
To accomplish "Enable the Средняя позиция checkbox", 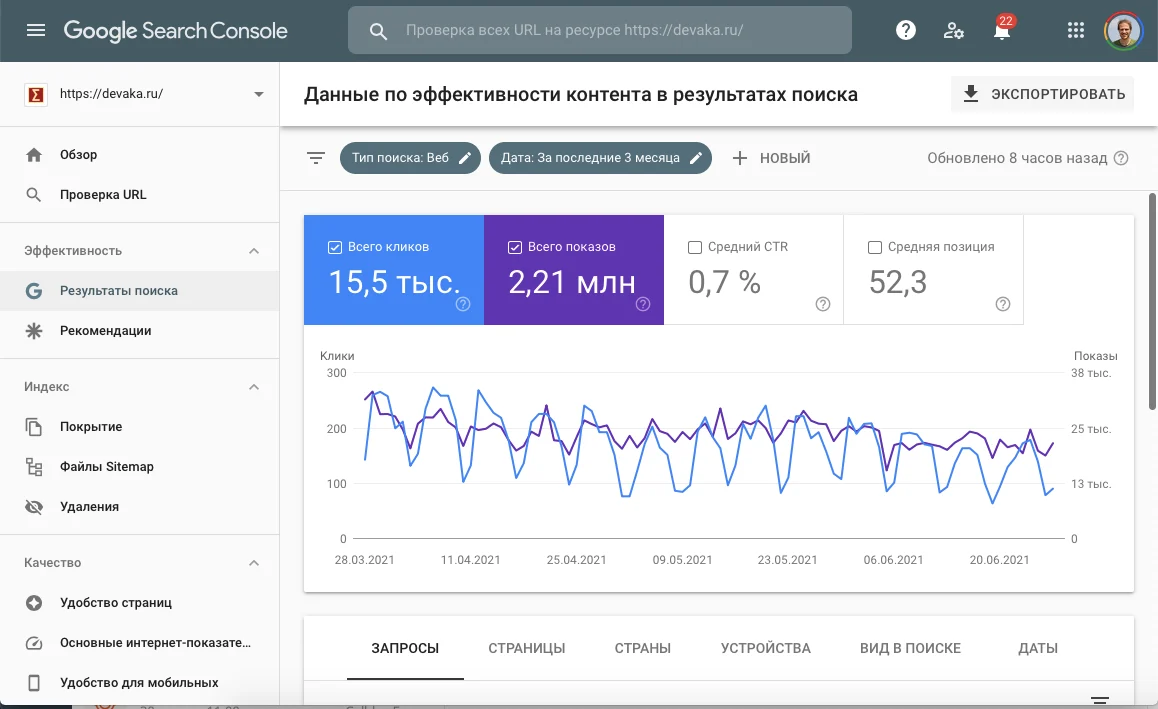I will coord(875,247).
